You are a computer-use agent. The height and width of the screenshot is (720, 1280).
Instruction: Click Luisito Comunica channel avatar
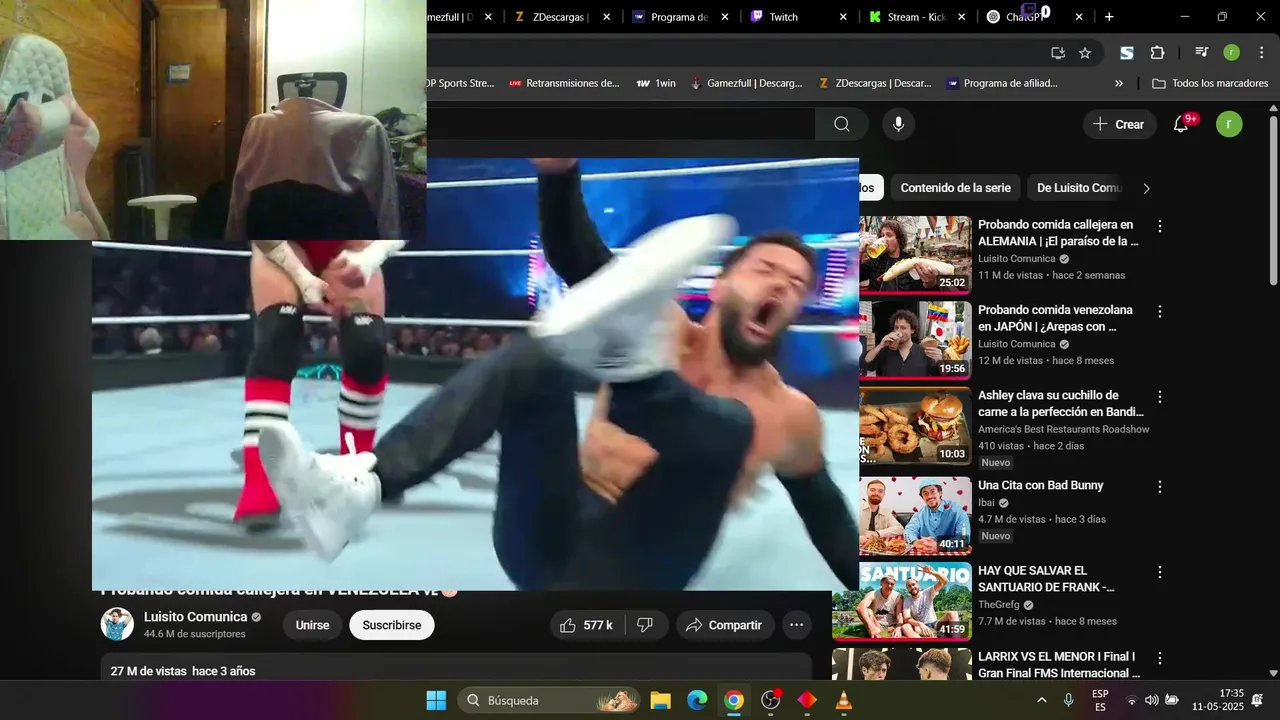(x=117, y=624)
